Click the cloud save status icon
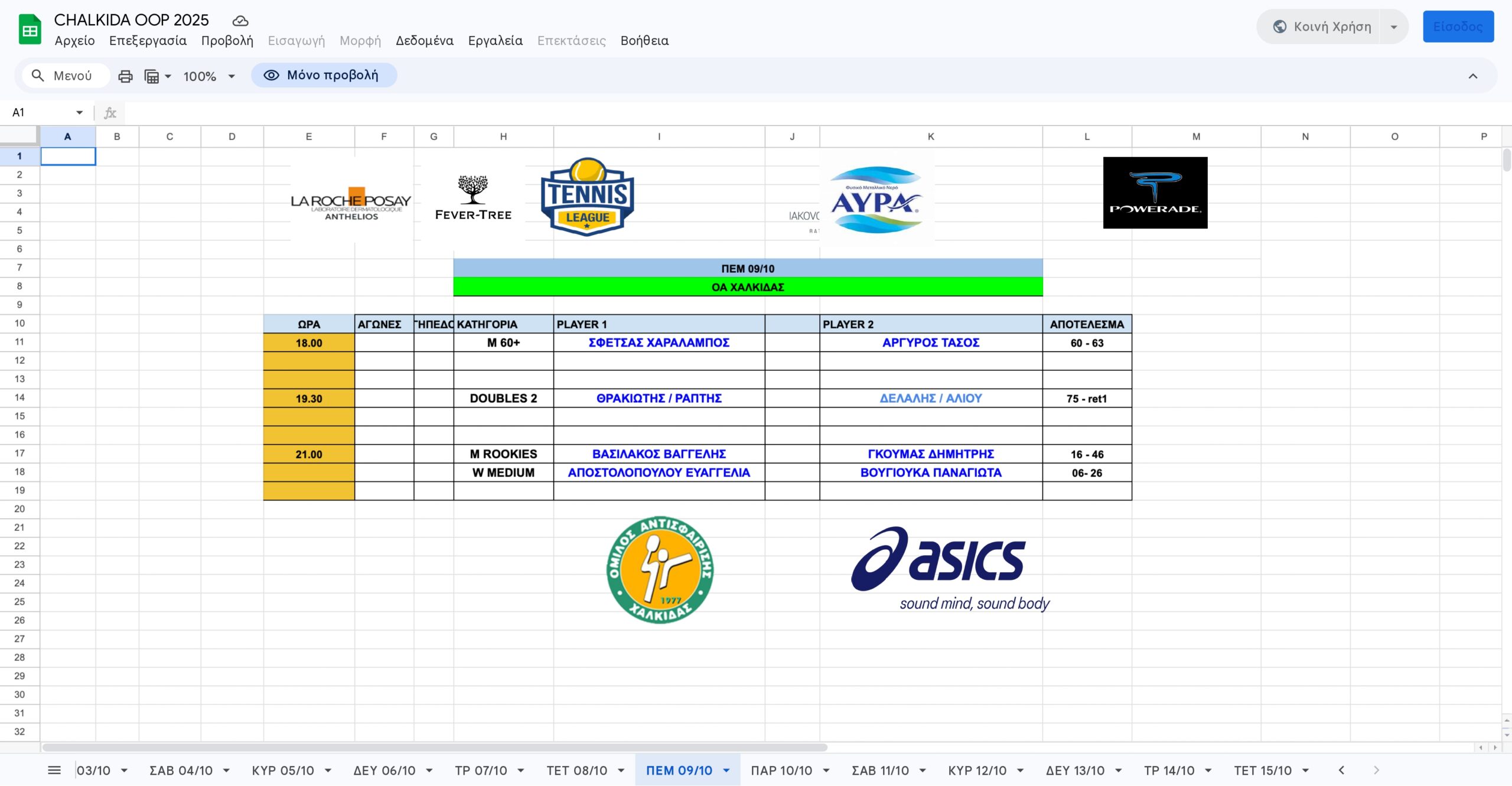 pyautogui.click(x=240, y=21)
